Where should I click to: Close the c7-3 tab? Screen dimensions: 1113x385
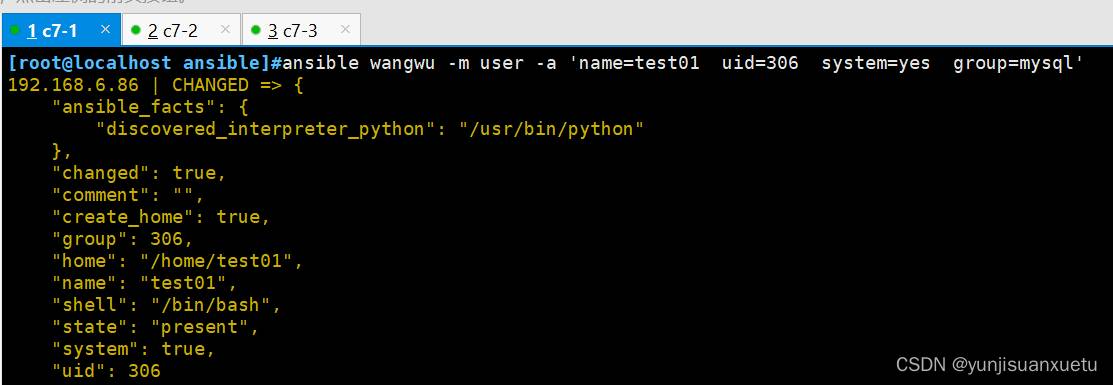tap(345, 30)
